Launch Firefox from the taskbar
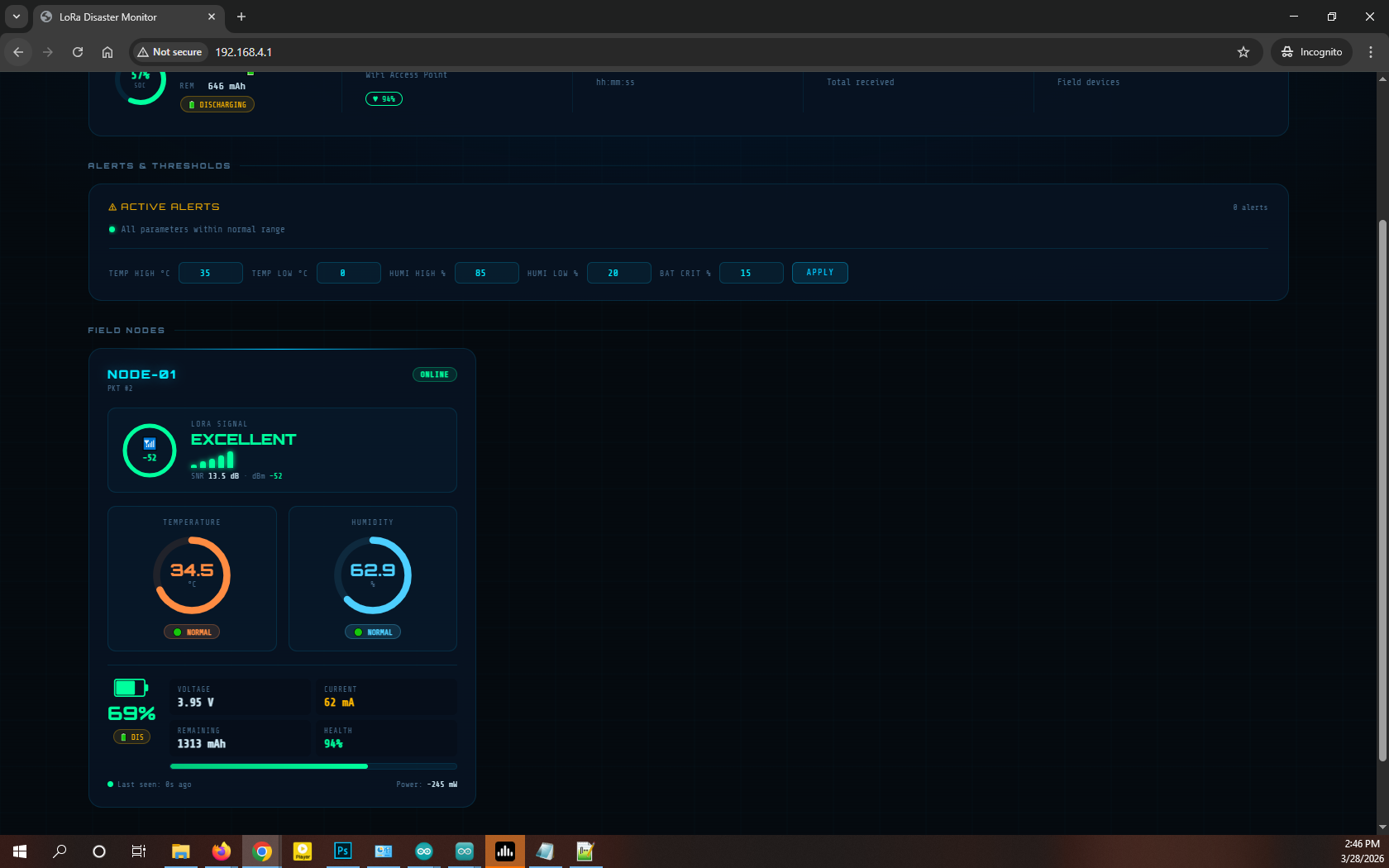Screen dimensions: 1389x868 pyautogui.click(x=222, y=851)
